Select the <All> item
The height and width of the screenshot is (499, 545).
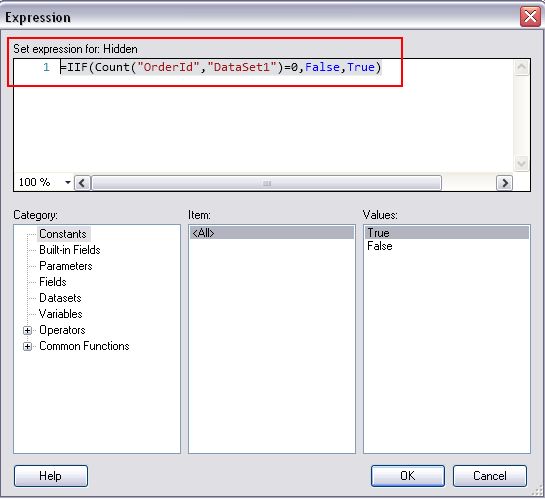272,232
